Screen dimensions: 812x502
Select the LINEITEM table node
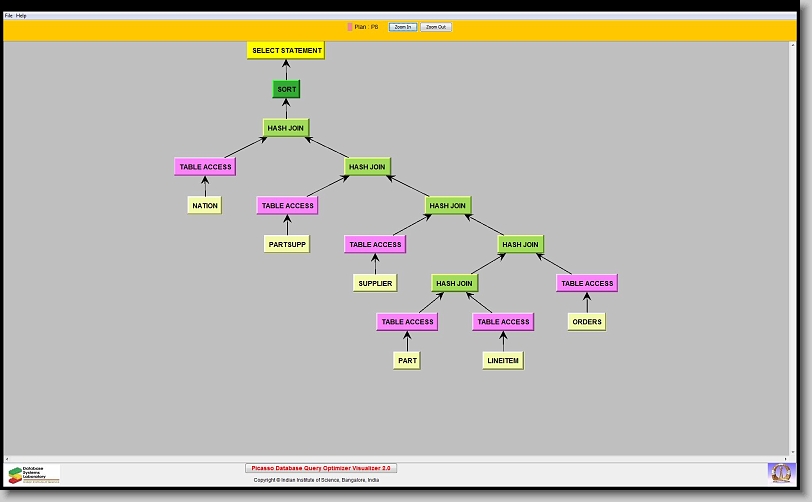(x=503, y=360)
